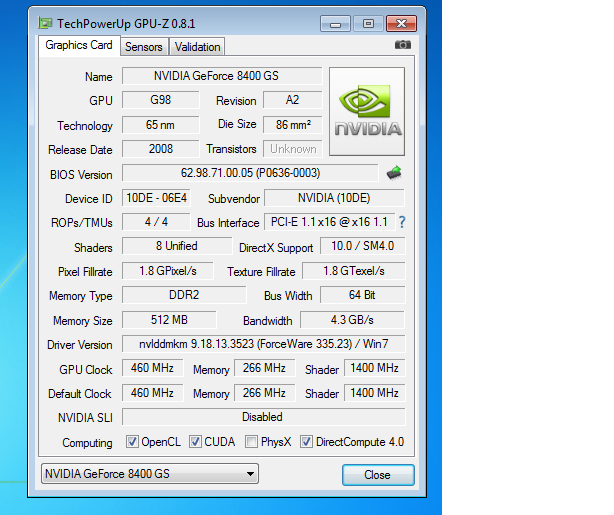
Task: Click the Bus Interface field PCI-E 1.1 x16
Action: pos(329,222)
